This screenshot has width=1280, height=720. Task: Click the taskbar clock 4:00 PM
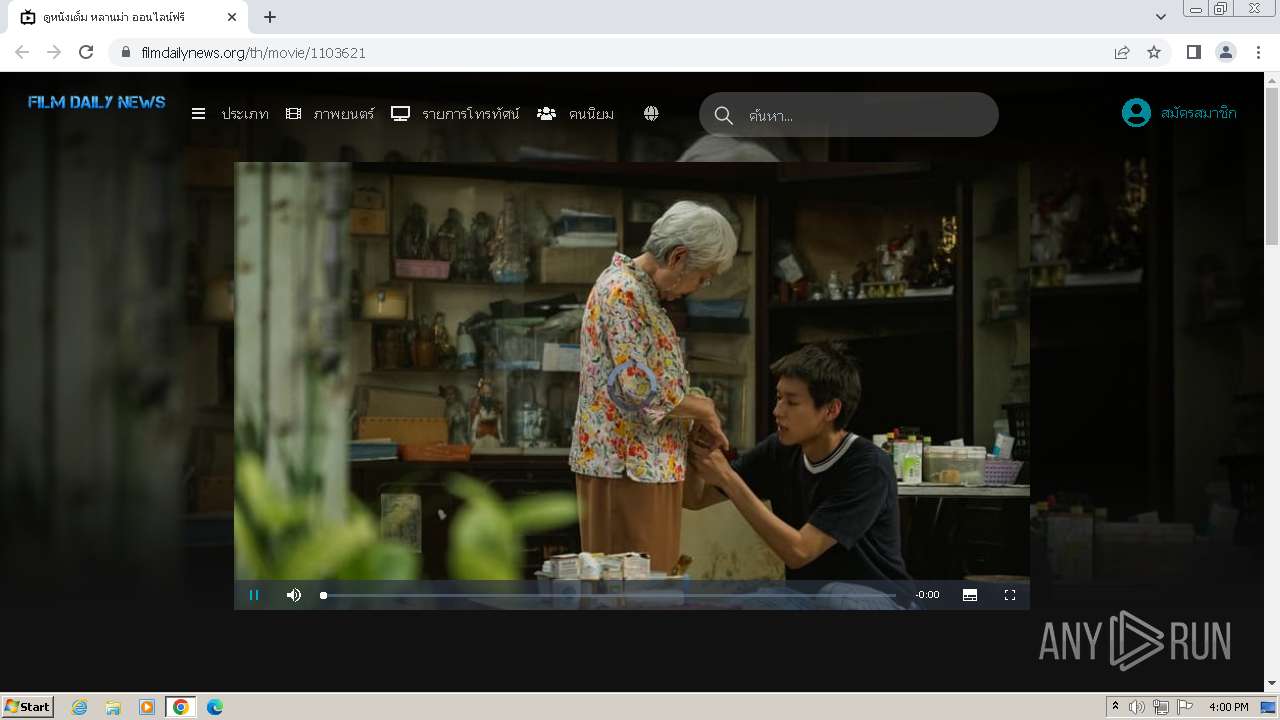point(1228,707)
